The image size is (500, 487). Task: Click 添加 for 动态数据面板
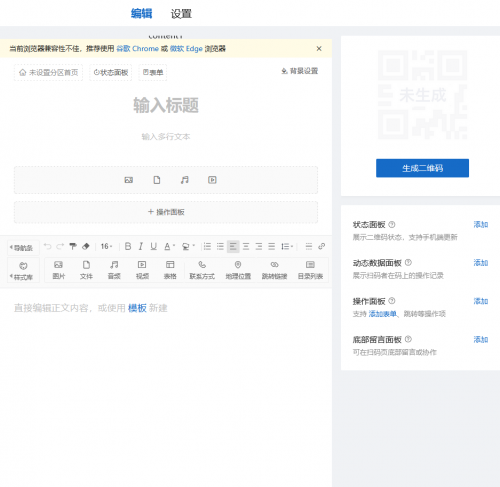click(x=481, y=263)
